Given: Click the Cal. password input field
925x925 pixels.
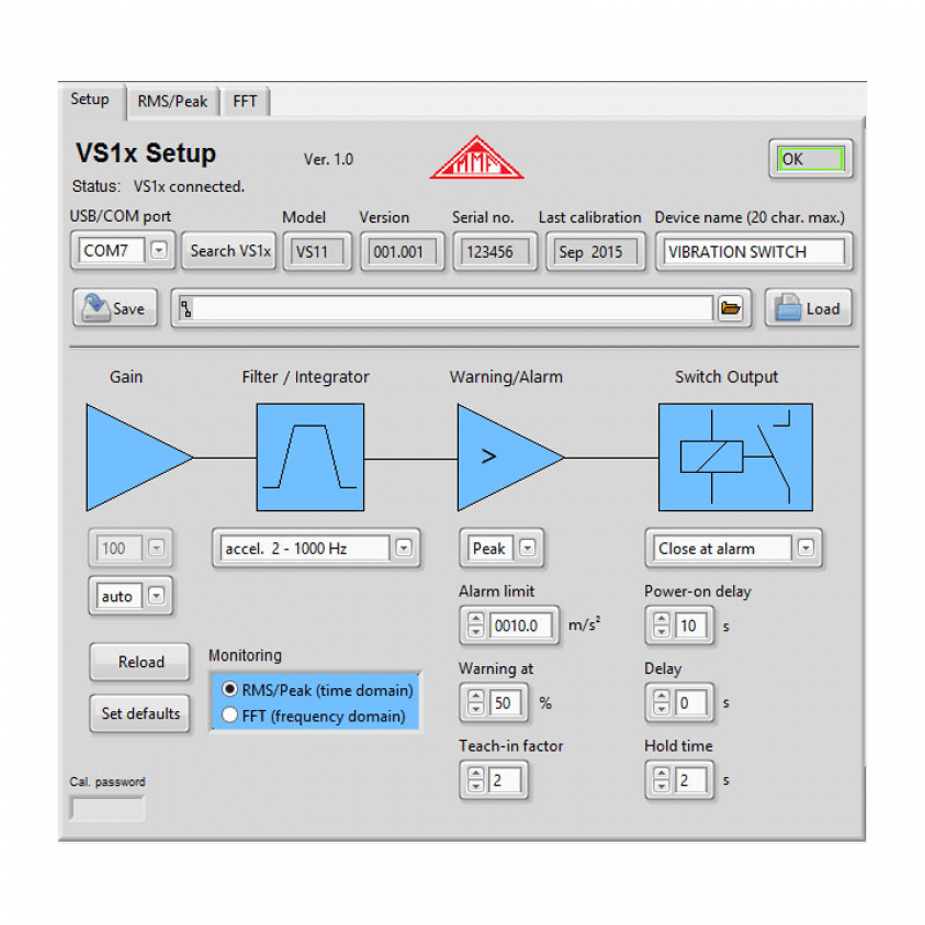Looking at the screenshot, I should click(106, 807).
